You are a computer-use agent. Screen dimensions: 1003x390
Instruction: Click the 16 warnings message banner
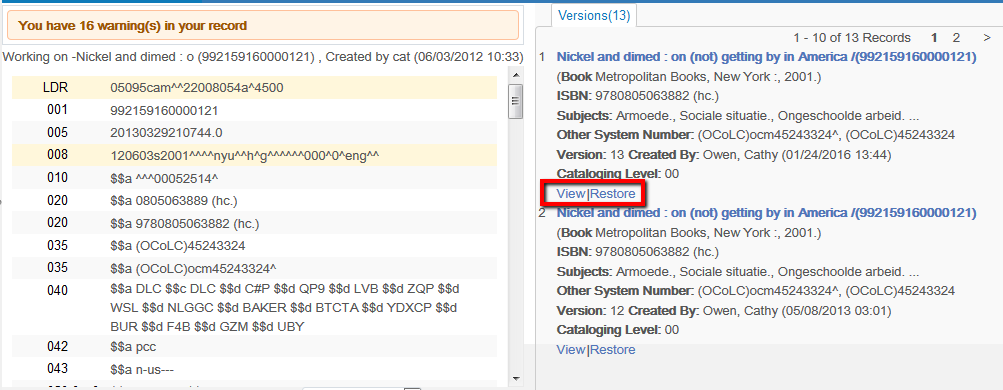tap(263, 26)
